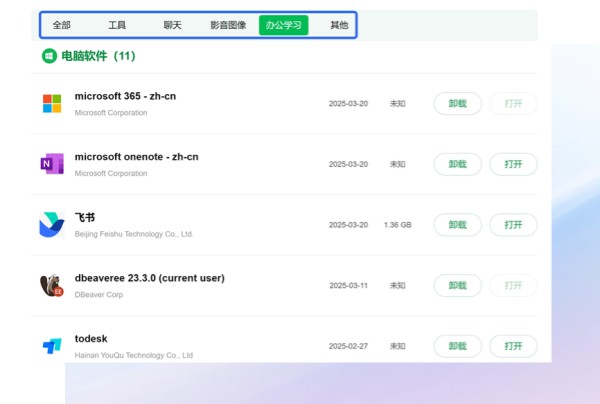Click the 电脑软件 (11) heading

pyautogui.click(x=98, y=56)
